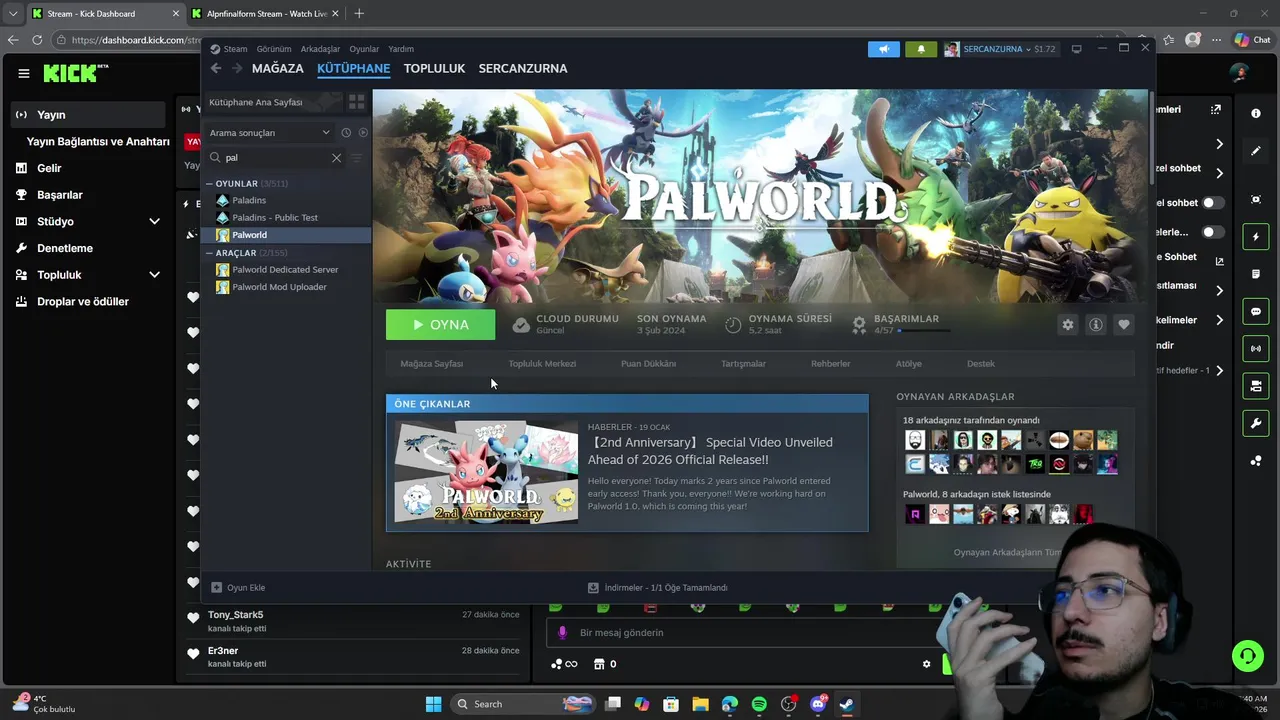Open MAĞAZA tab in Steam

[277, 68]
